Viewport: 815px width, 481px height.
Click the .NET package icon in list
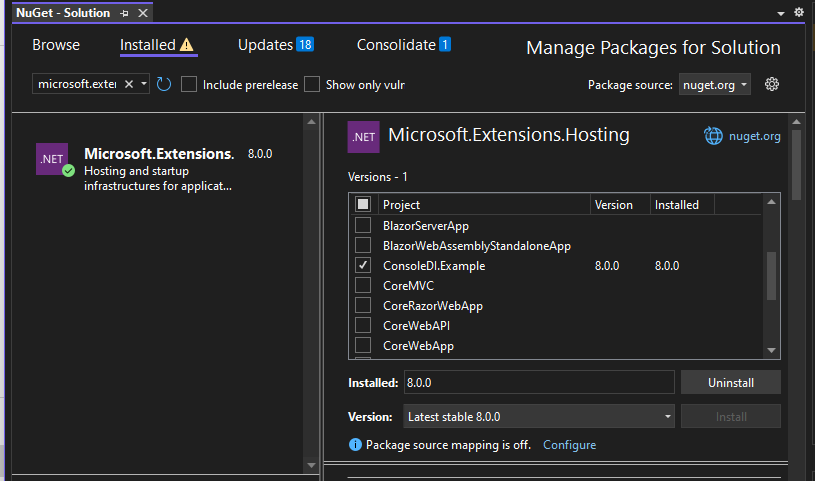tap(52, 159)
